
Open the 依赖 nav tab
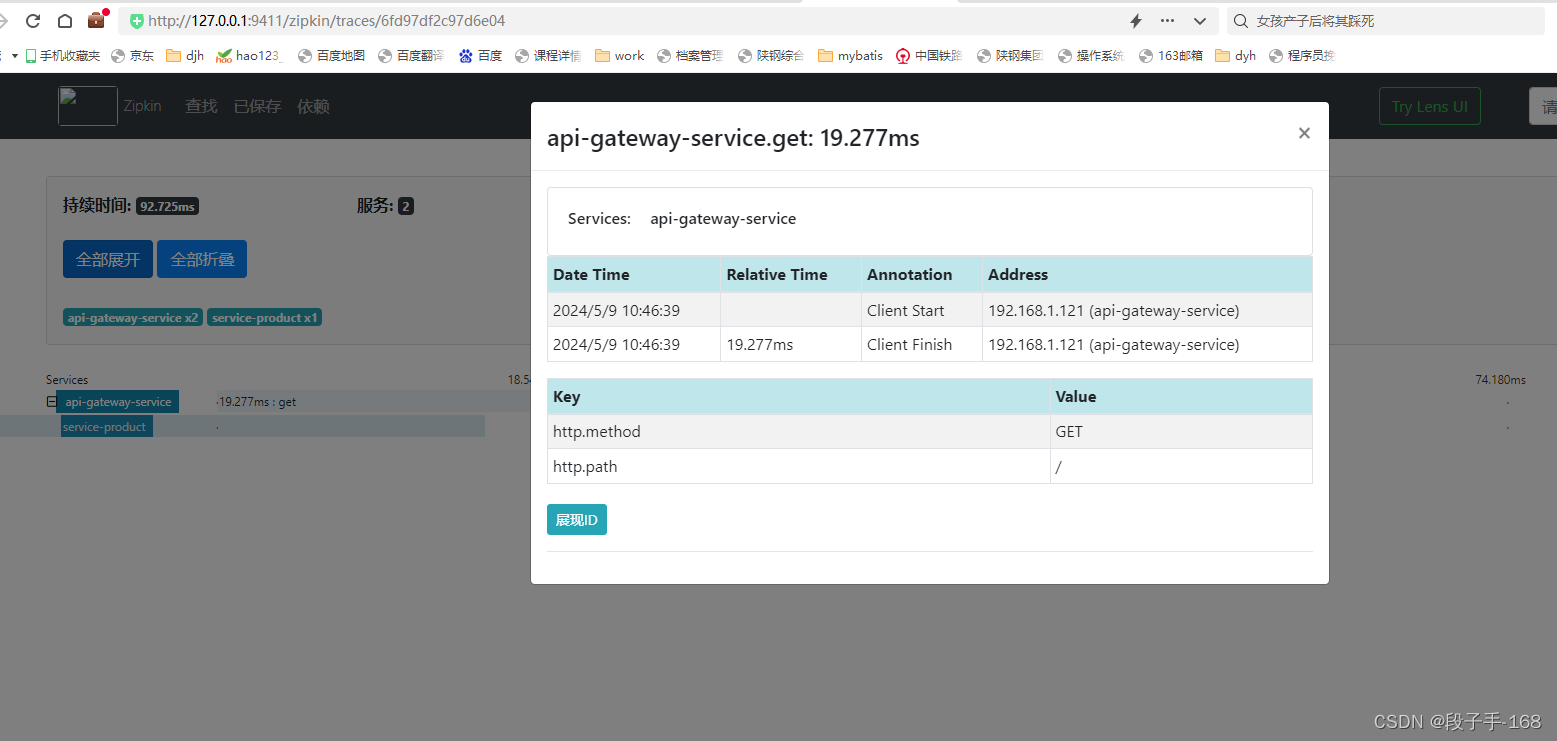coord(313,106)
